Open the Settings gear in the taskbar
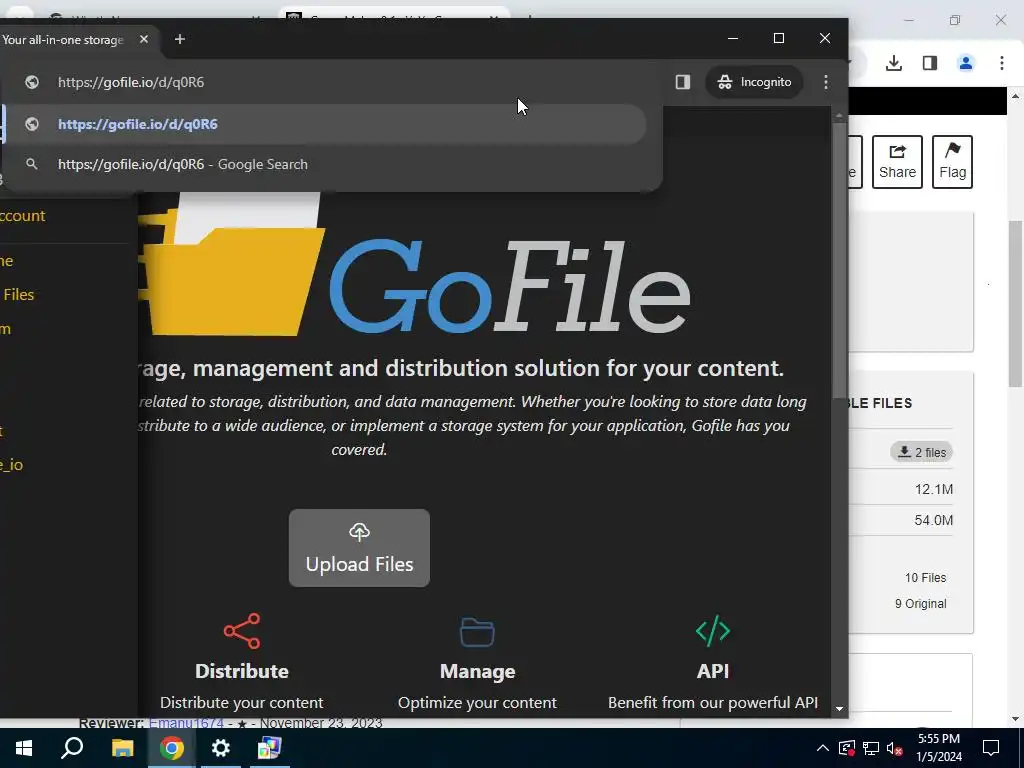The width and height of the screenshot is (1024, 768). (221, 748)
